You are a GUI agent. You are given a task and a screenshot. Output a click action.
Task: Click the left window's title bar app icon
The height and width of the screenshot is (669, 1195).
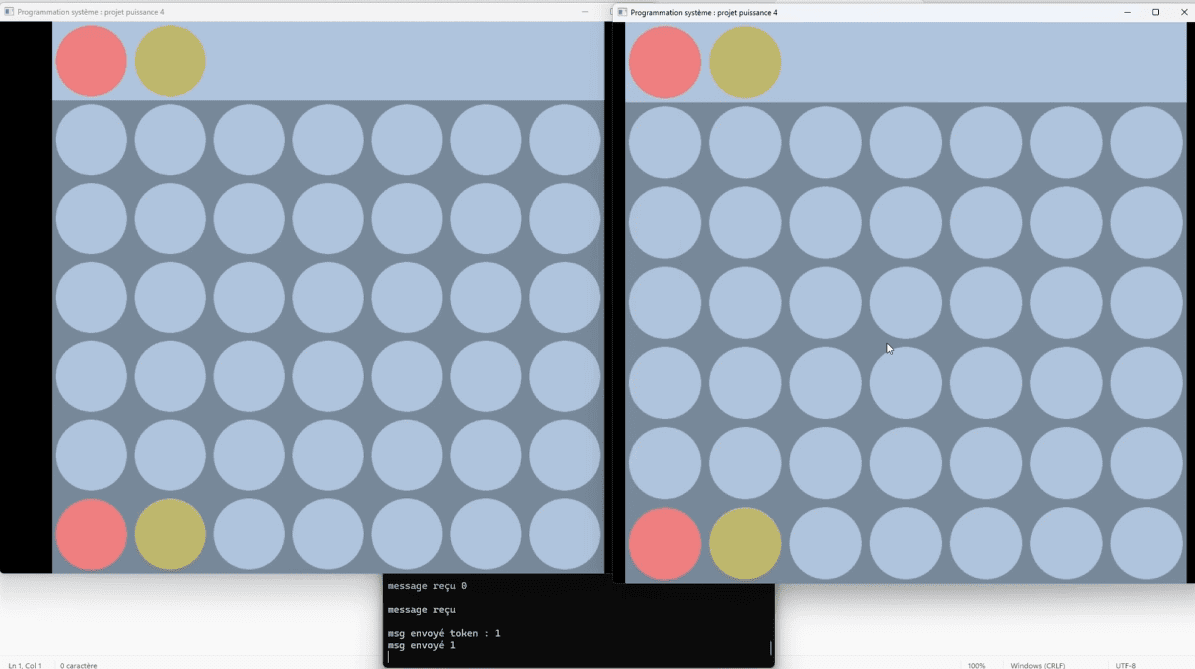click(9, 12)
